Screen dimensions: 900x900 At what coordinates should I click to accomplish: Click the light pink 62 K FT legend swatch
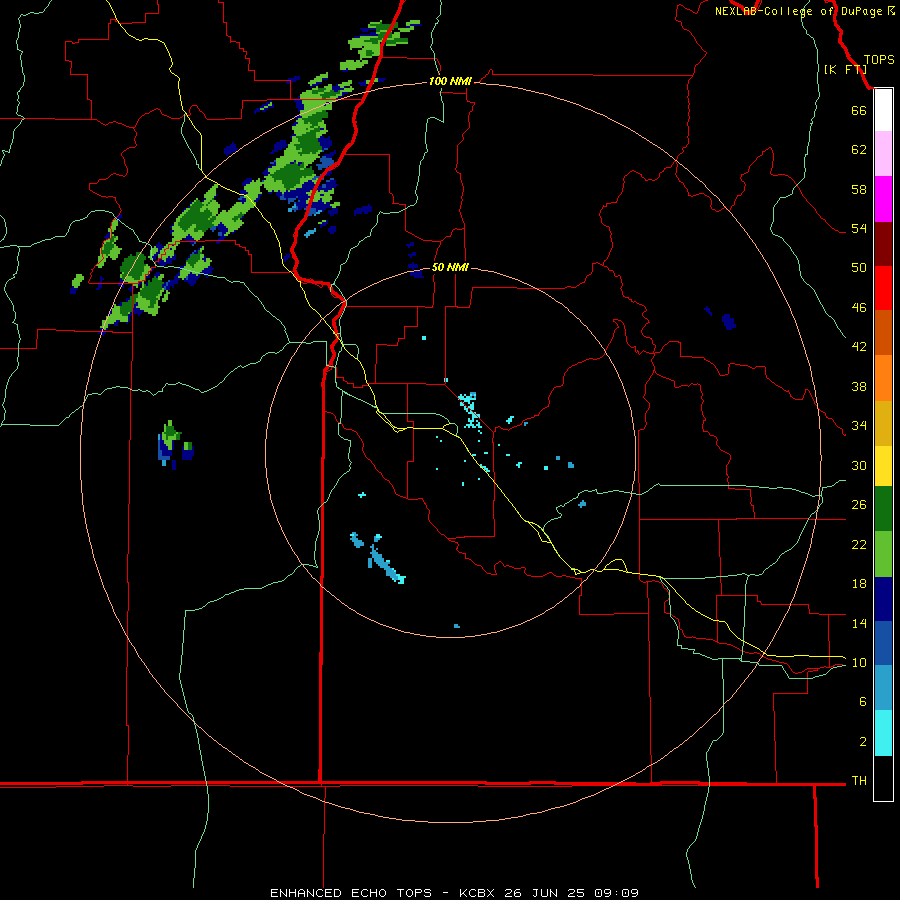click(883, 153)
